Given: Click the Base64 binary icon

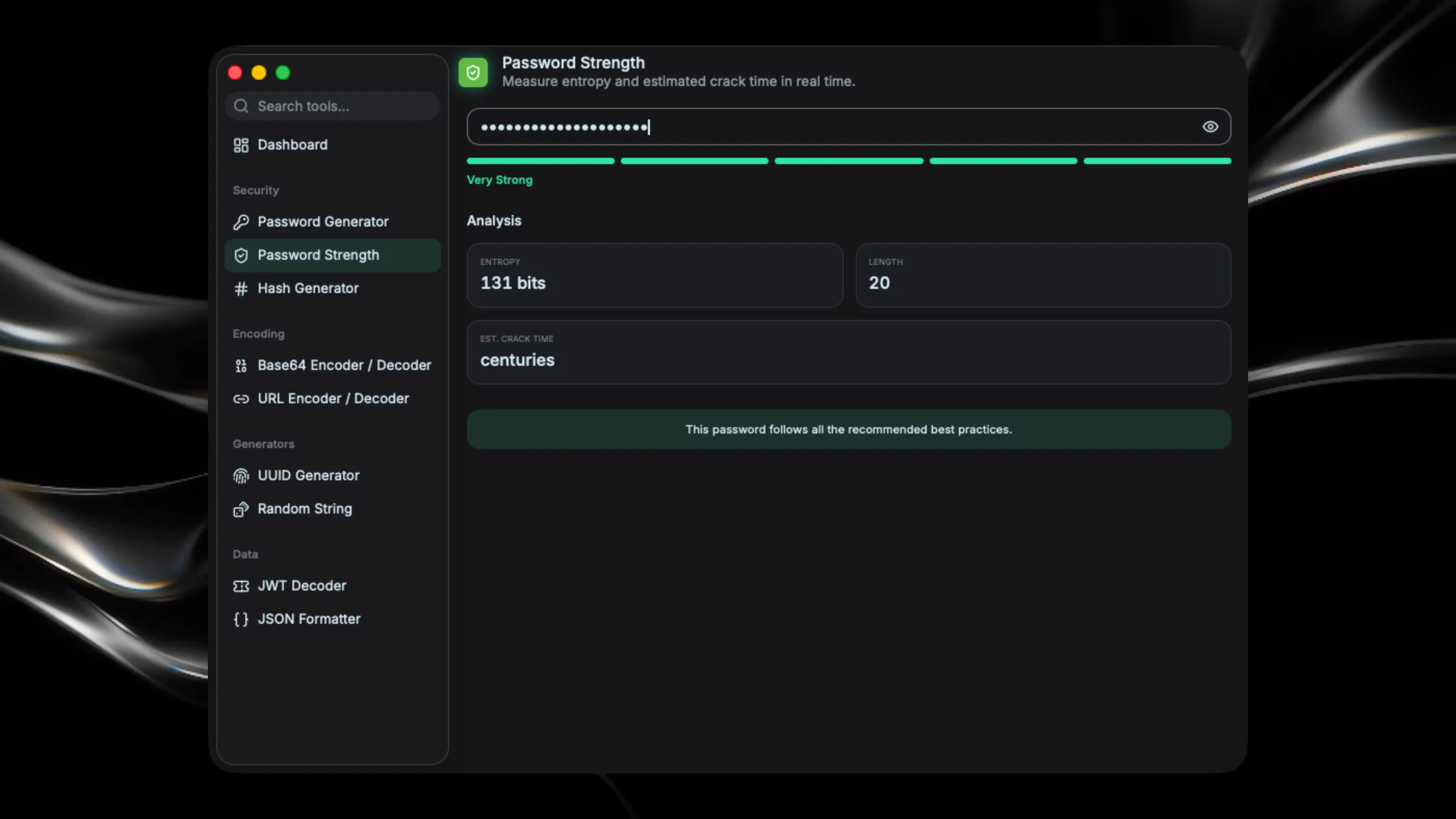Looking at the screenshot, I should (241, 366).
